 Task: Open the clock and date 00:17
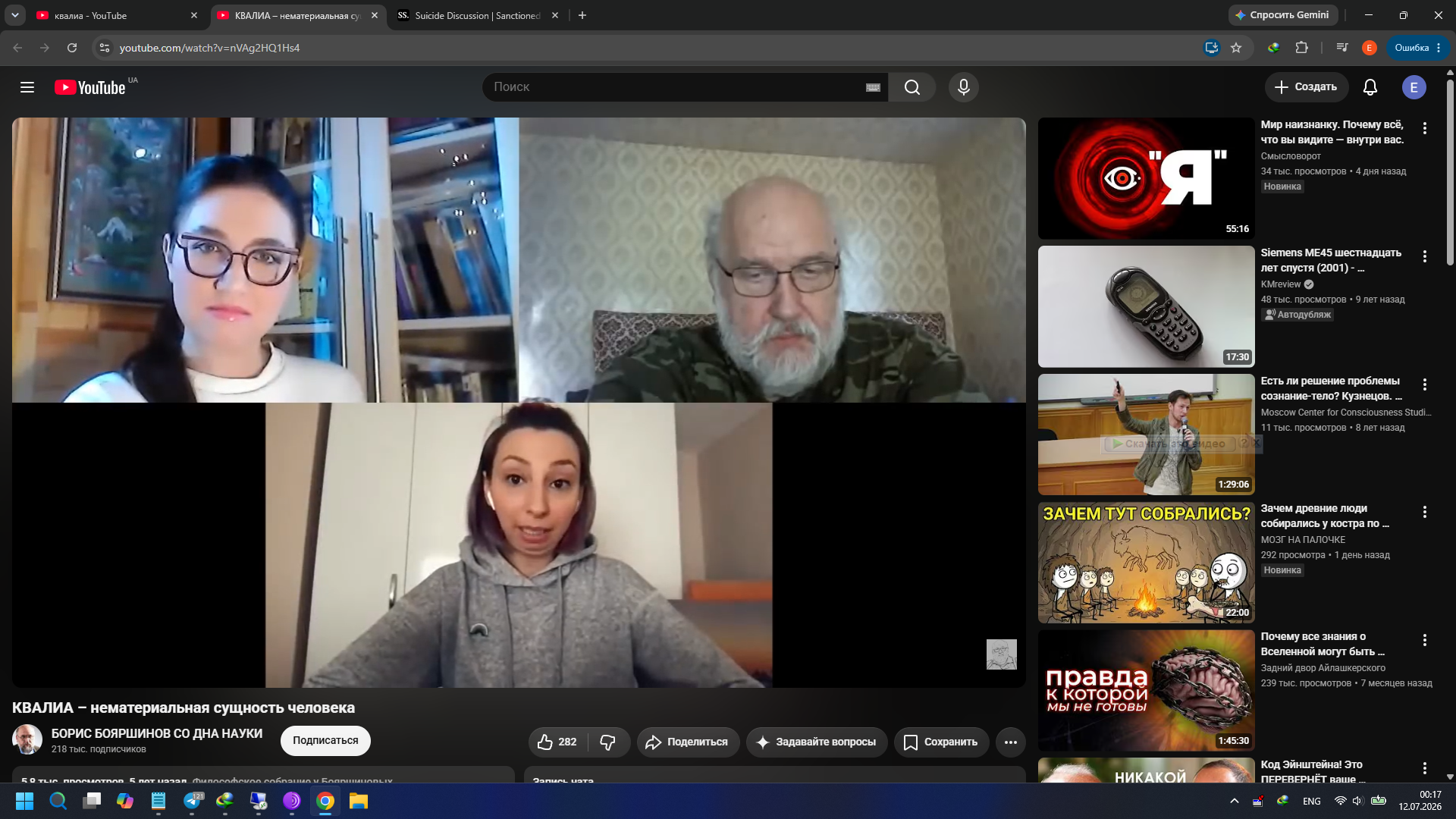1420,801
